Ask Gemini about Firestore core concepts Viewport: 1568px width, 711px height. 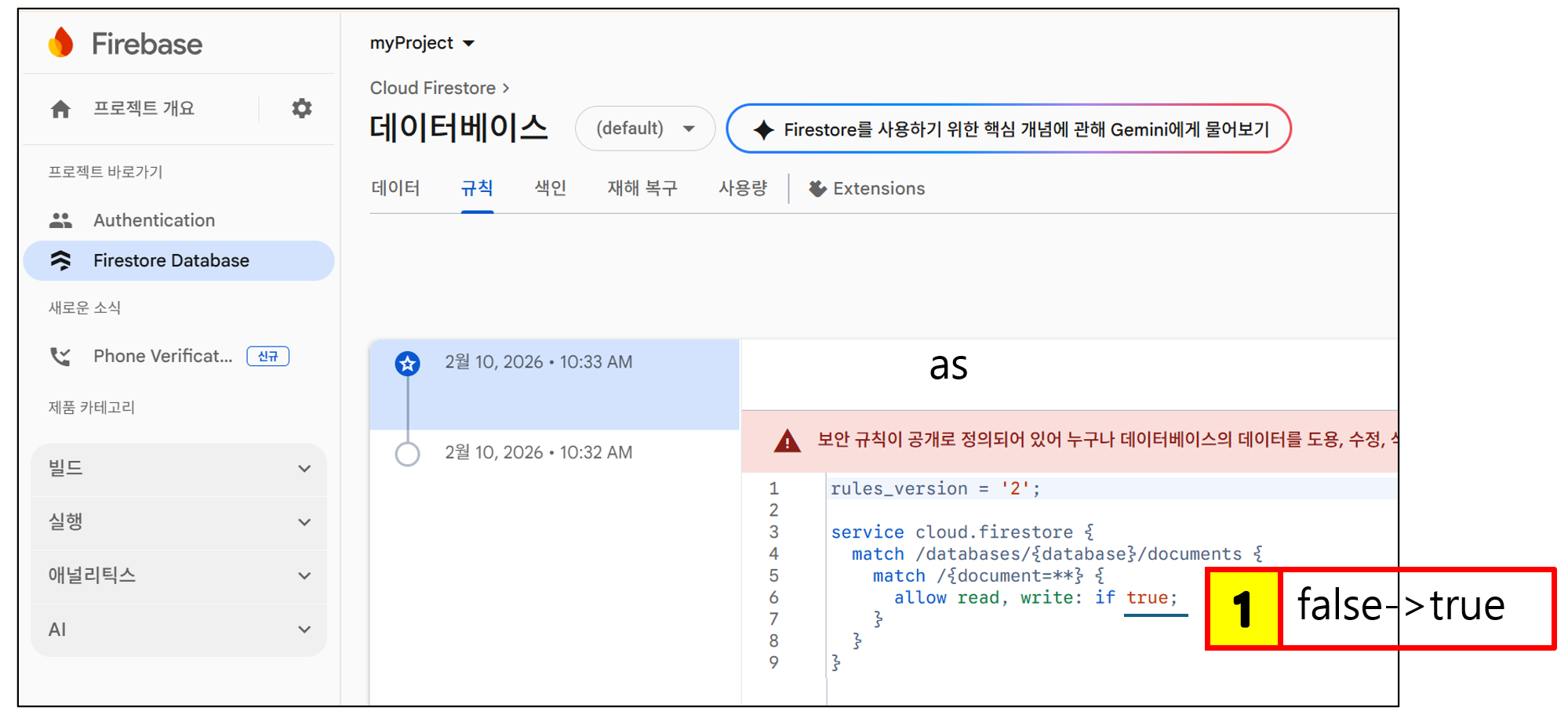pos(1009,129)
